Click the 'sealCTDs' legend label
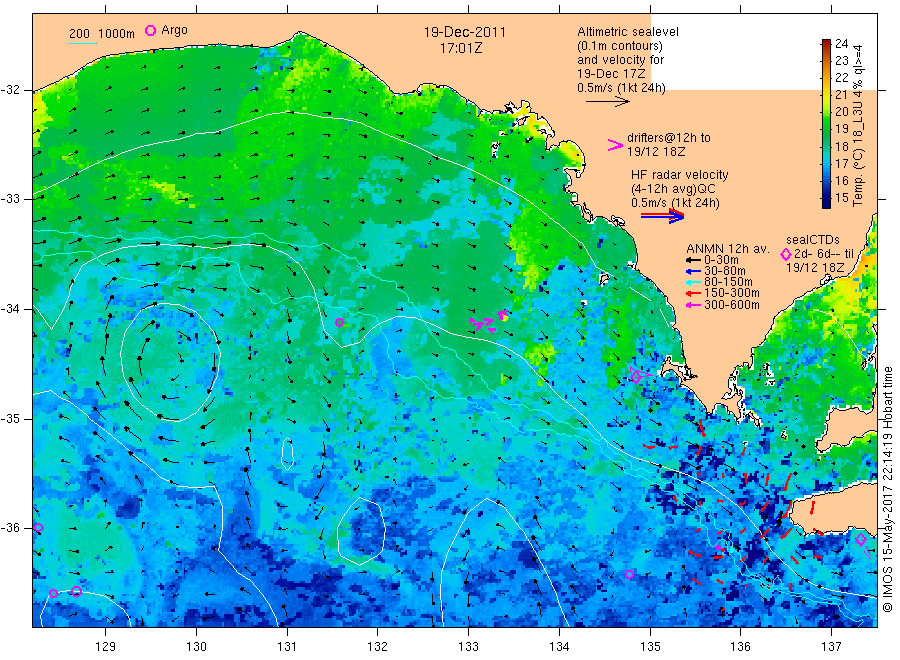900x660 pixels. tap(813, 240)
